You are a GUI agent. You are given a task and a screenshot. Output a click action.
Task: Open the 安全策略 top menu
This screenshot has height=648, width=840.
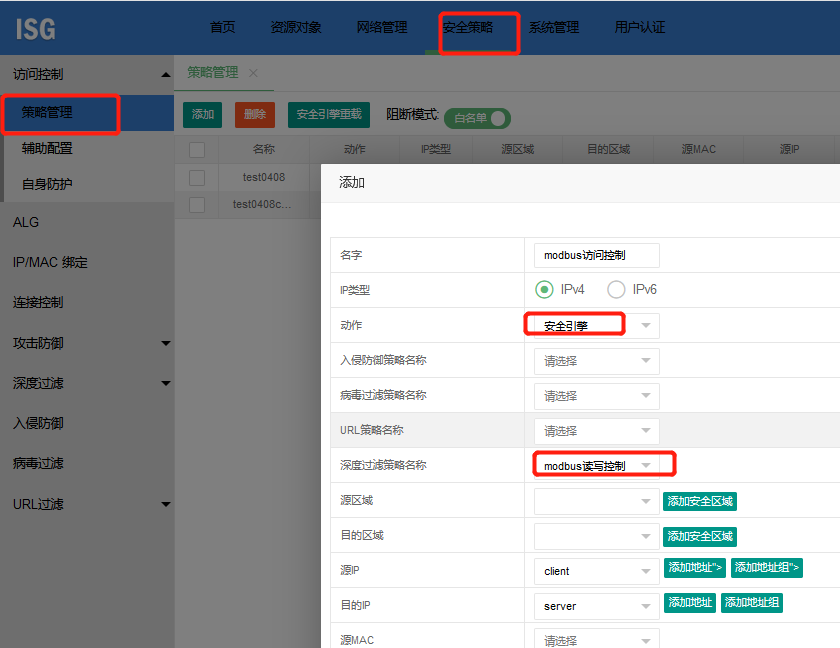click(467, 28)
